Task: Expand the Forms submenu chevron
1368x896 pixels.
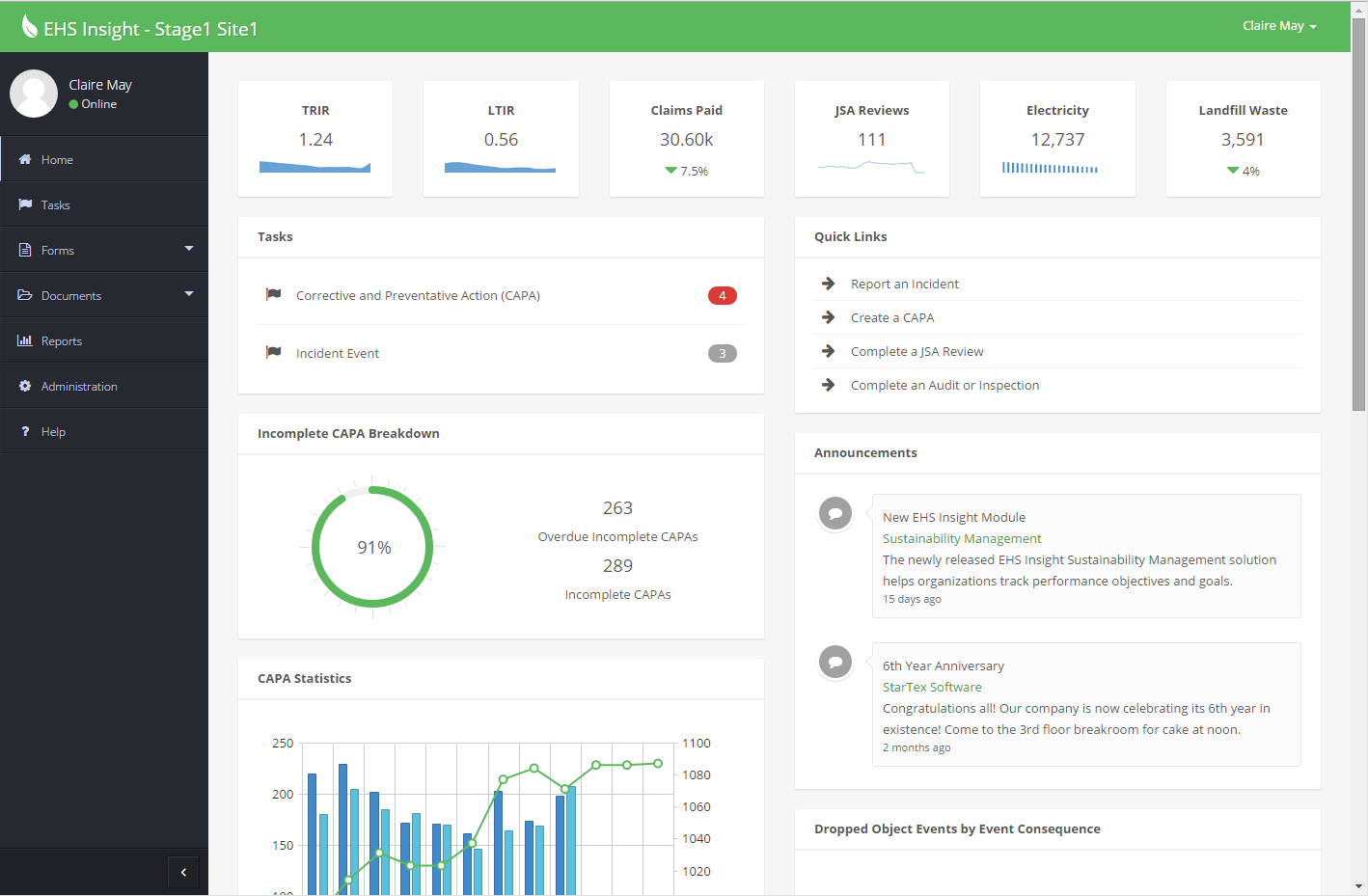Action: point(189,250)
